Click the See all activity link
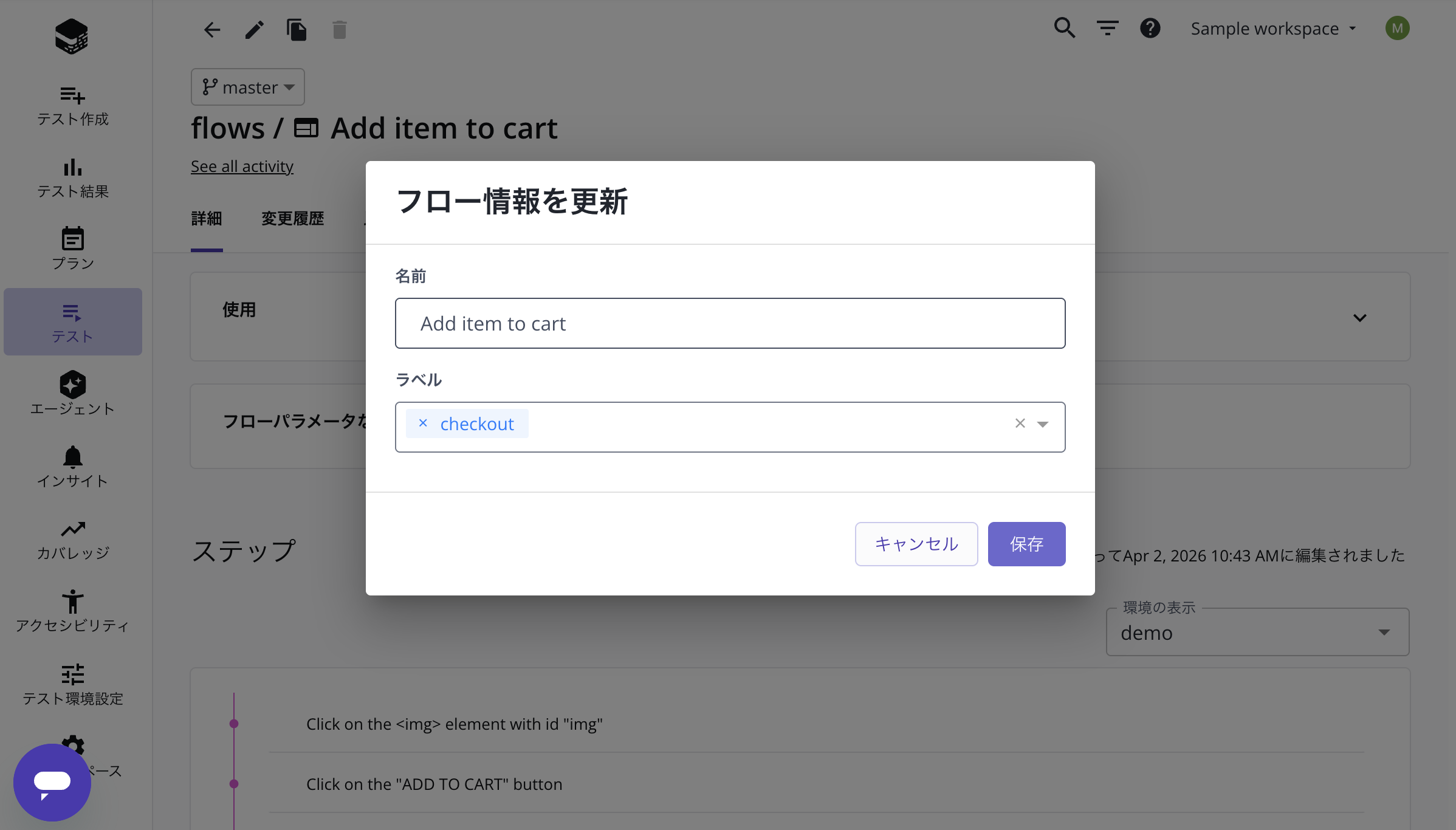This screenshot has width=1456, height=830. pyautogui.click(x=242, y=166)
